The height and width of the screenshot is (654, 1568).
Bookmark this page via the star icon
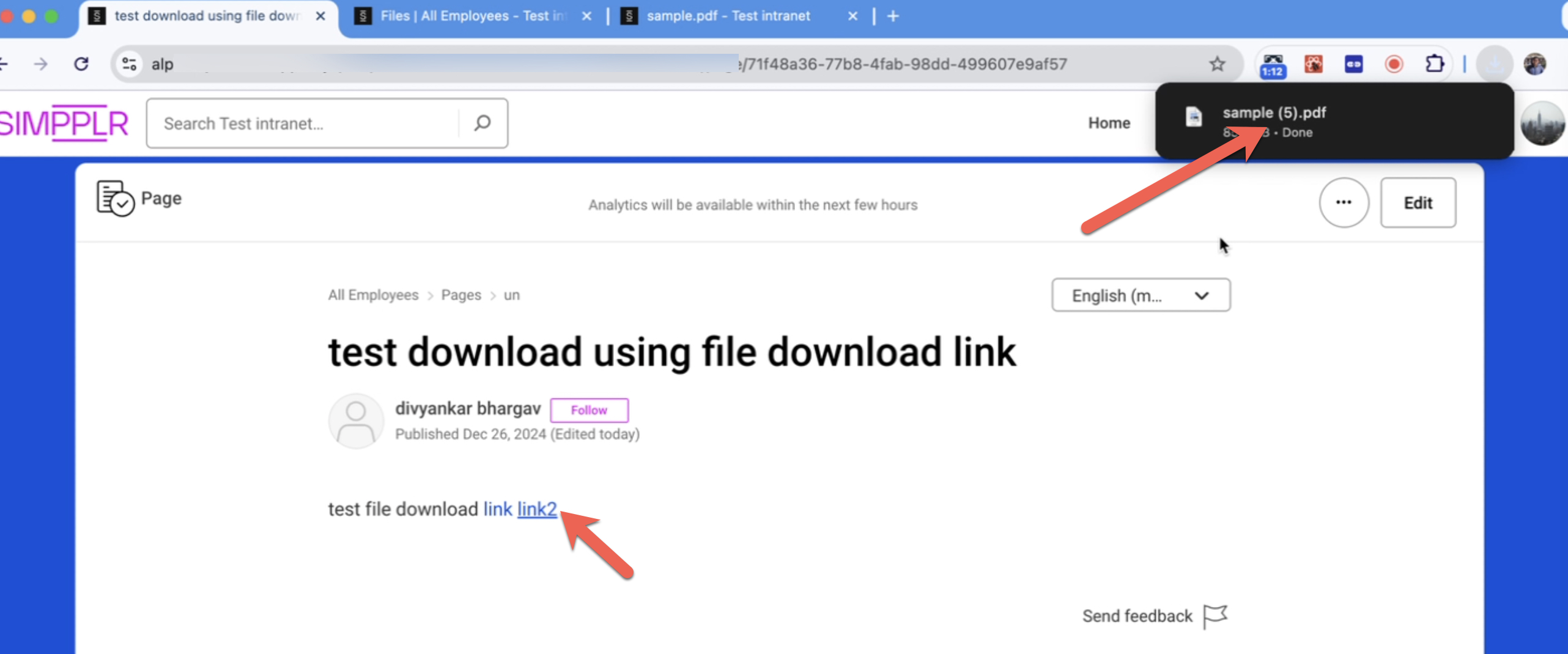[x=1217, y=64]
